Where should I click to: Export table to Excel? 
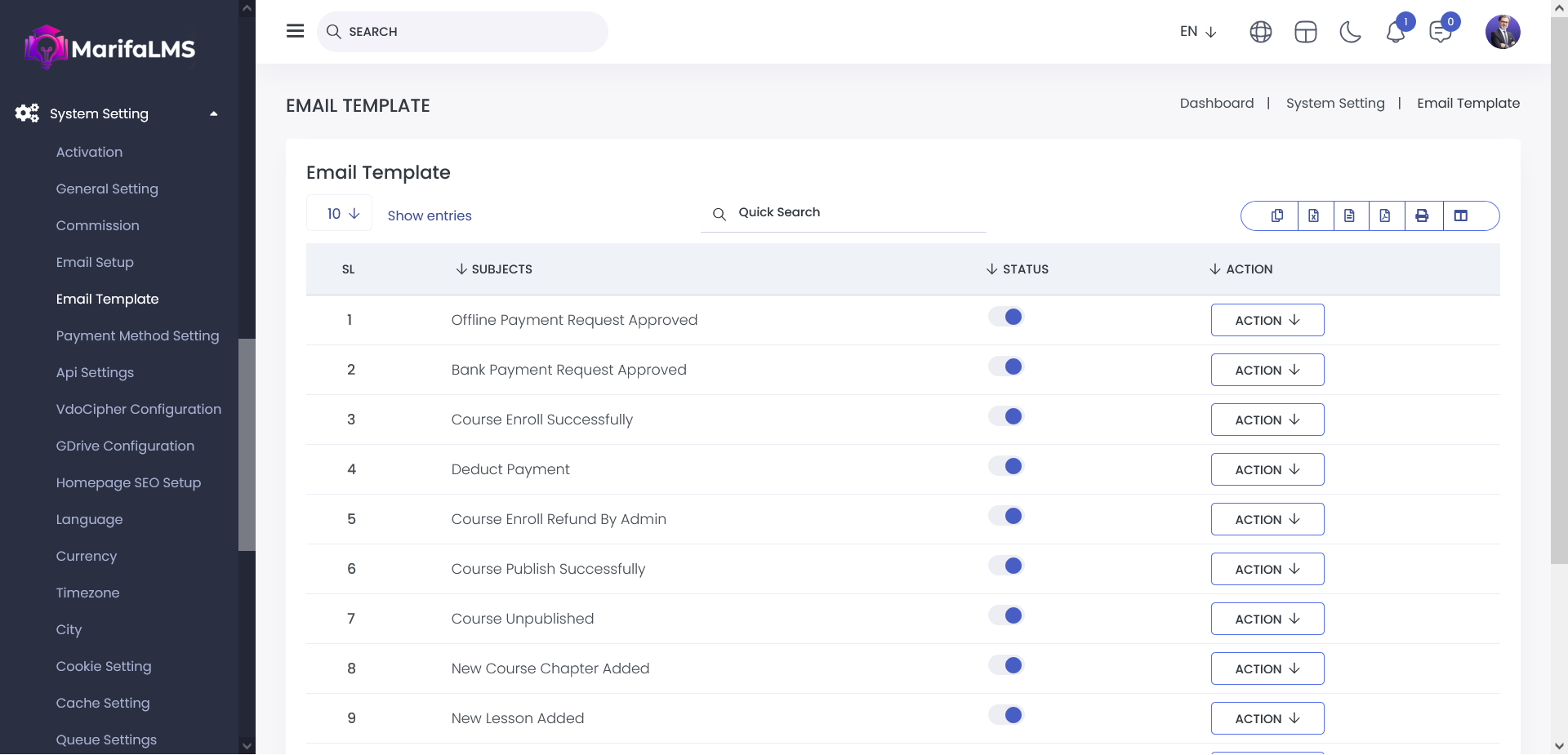click(1314, 215)
